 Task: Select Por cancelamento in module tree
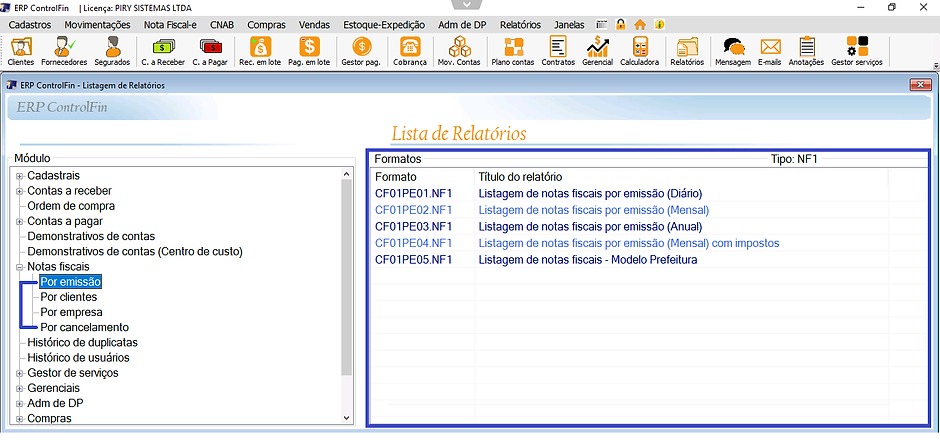point(85,327)
